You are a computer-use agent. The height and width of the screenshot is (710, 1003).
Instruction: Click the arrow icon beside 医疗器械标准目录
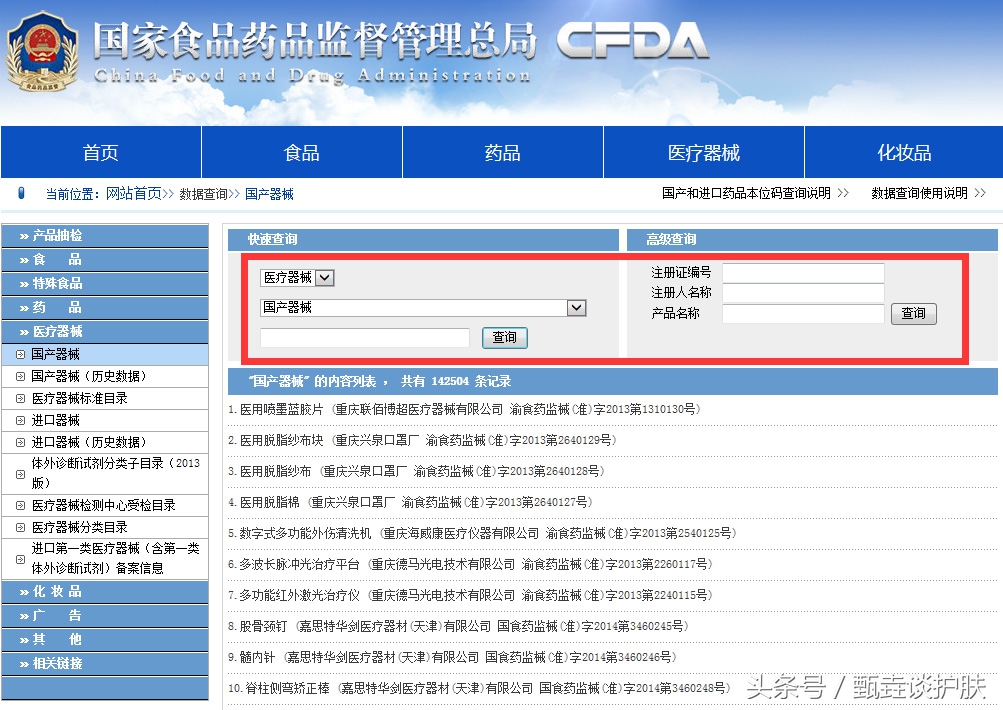coord(20,398)
